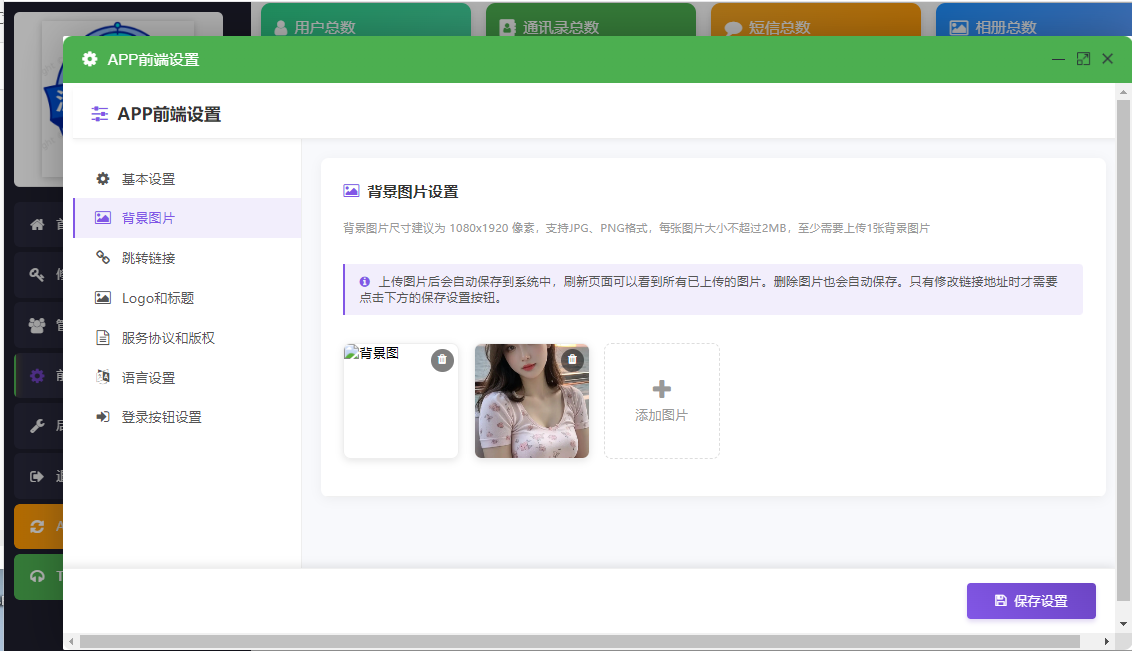Click the gear icon in the green title bar
The height and width of the screenshot is (651, 1132).
coord(90,59)
